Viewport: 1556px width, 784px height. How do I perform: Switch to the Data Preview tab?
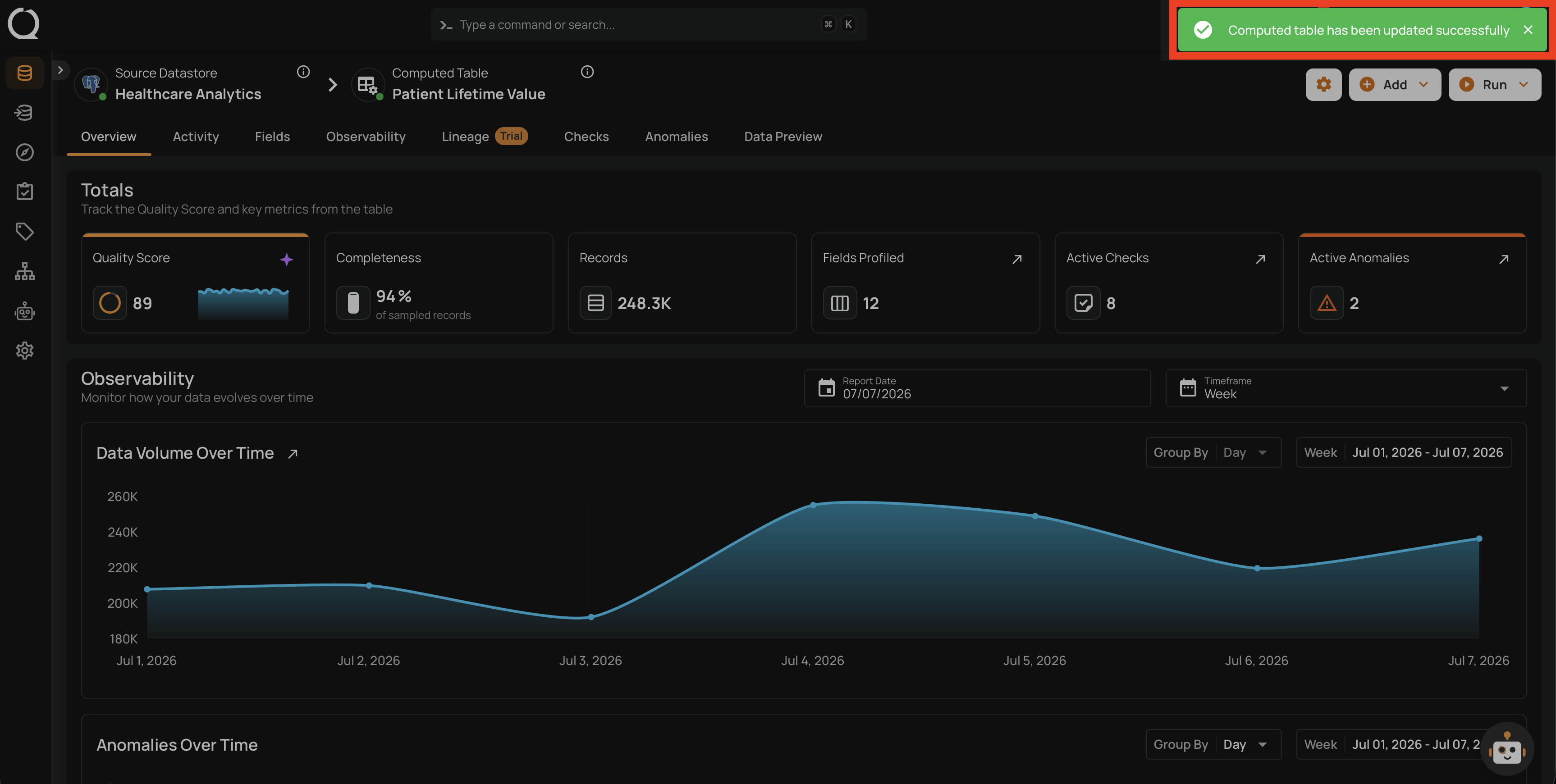[783, 137]
